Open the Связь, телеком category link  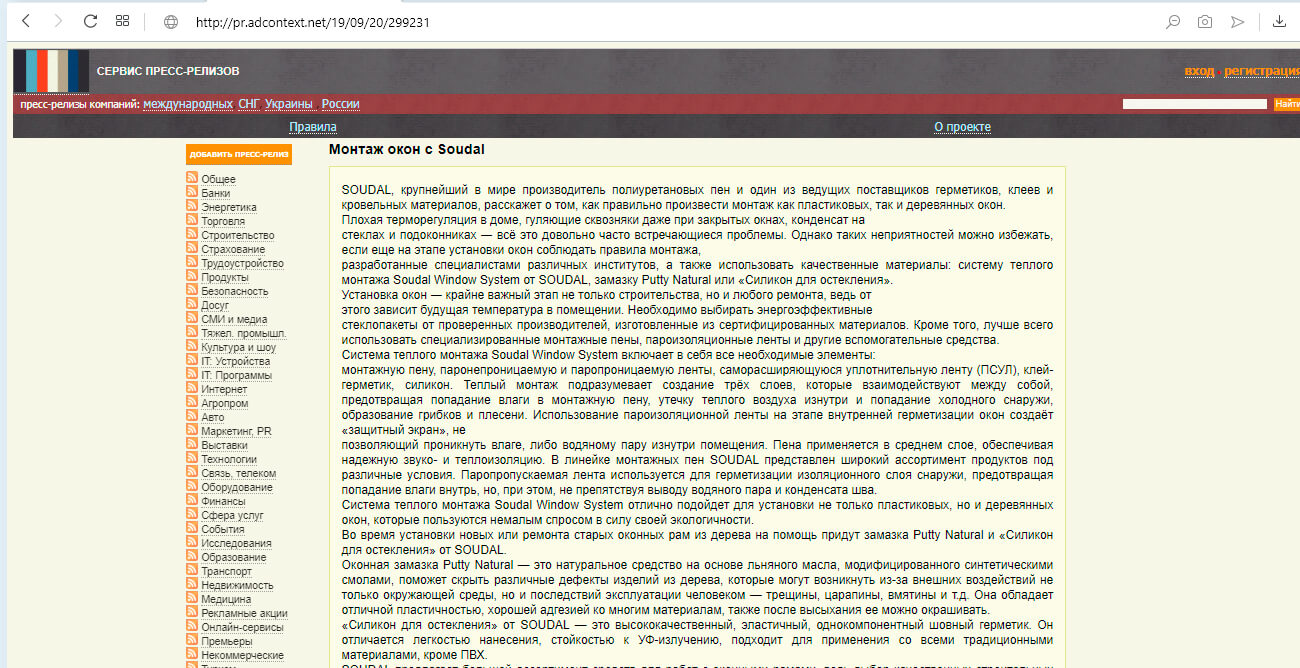click(x=238, y=474)
